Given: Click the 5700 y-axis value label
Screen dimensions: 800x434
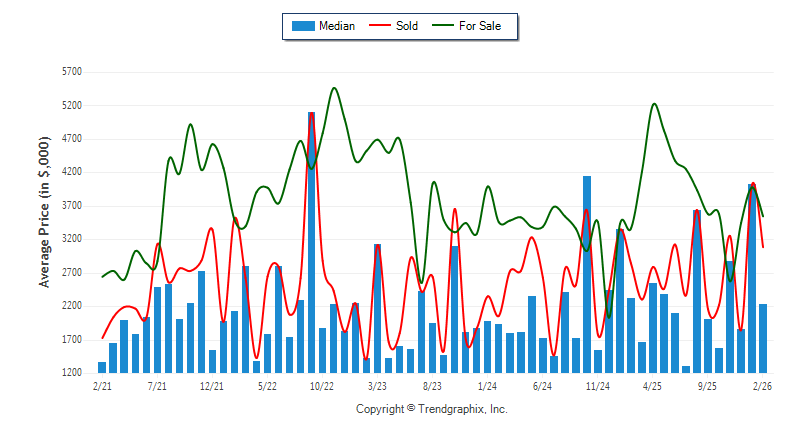Looking at the screenshot, I should tap(71, 72).
